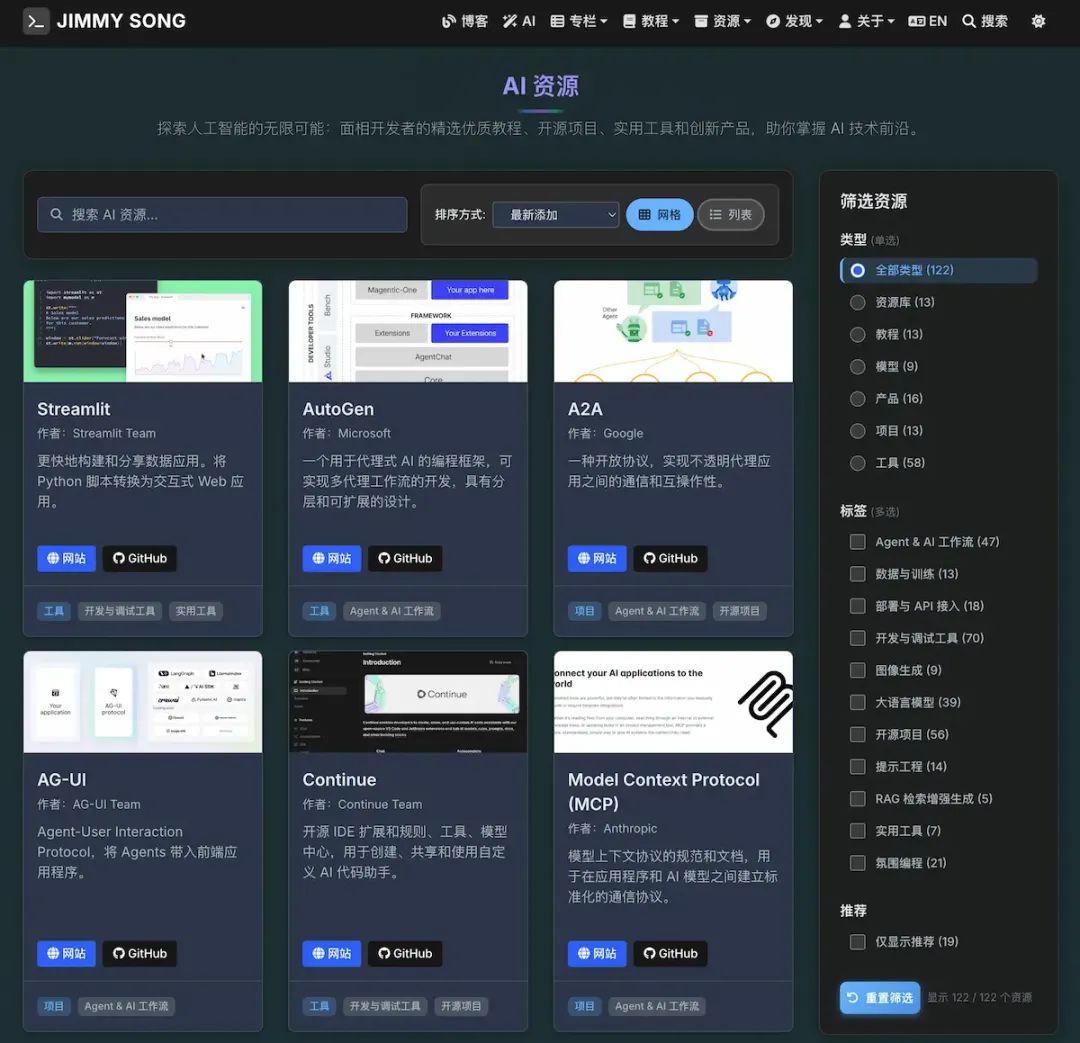Image resolution: width=1080 pixels, height=1043 pixels.
Task: Open the settings gear in the top bar
Action: tap(1038, 21)
